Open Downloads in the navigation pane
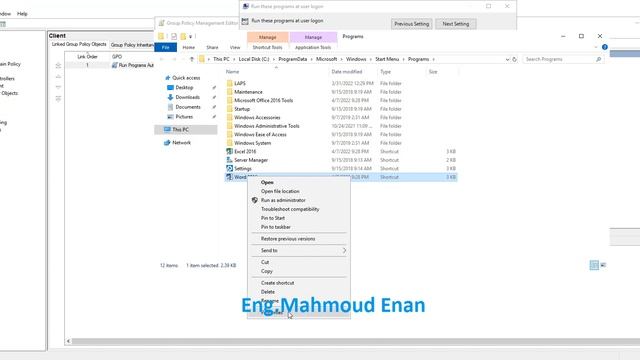 (x=187, y=97)
